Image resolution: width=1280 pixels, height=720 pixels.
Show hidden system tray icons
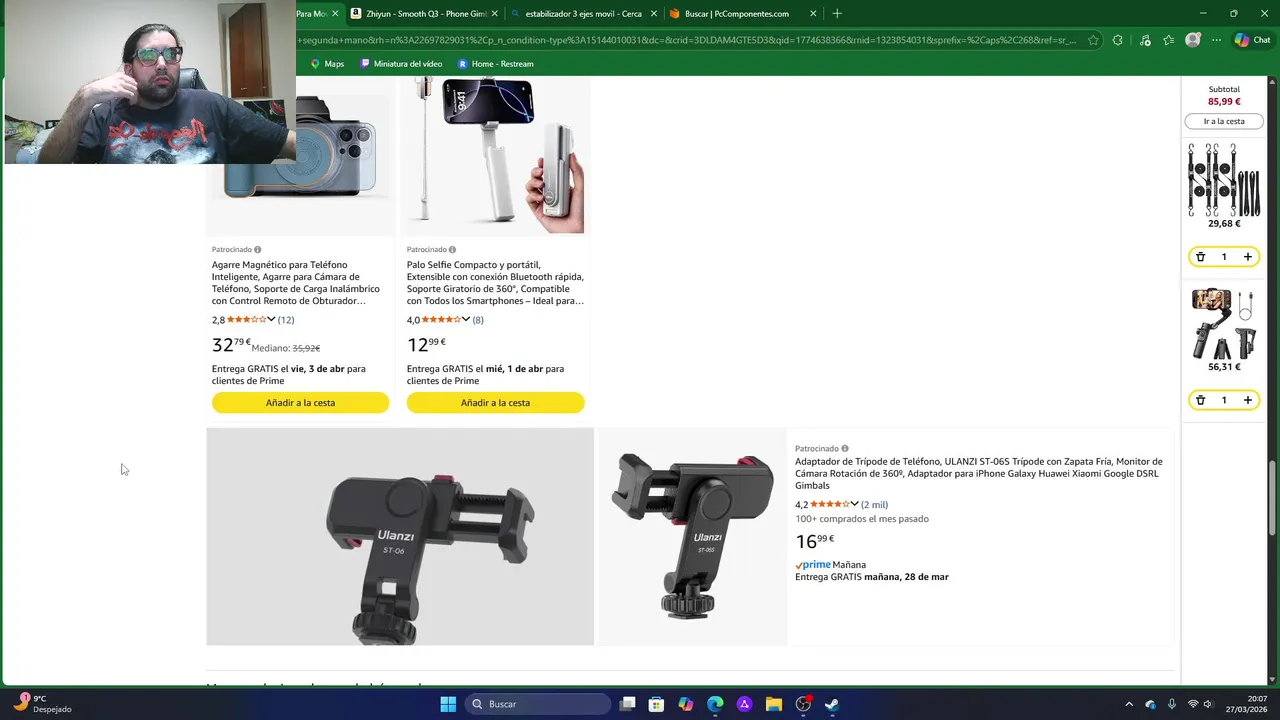click(x=1129, y=704)
